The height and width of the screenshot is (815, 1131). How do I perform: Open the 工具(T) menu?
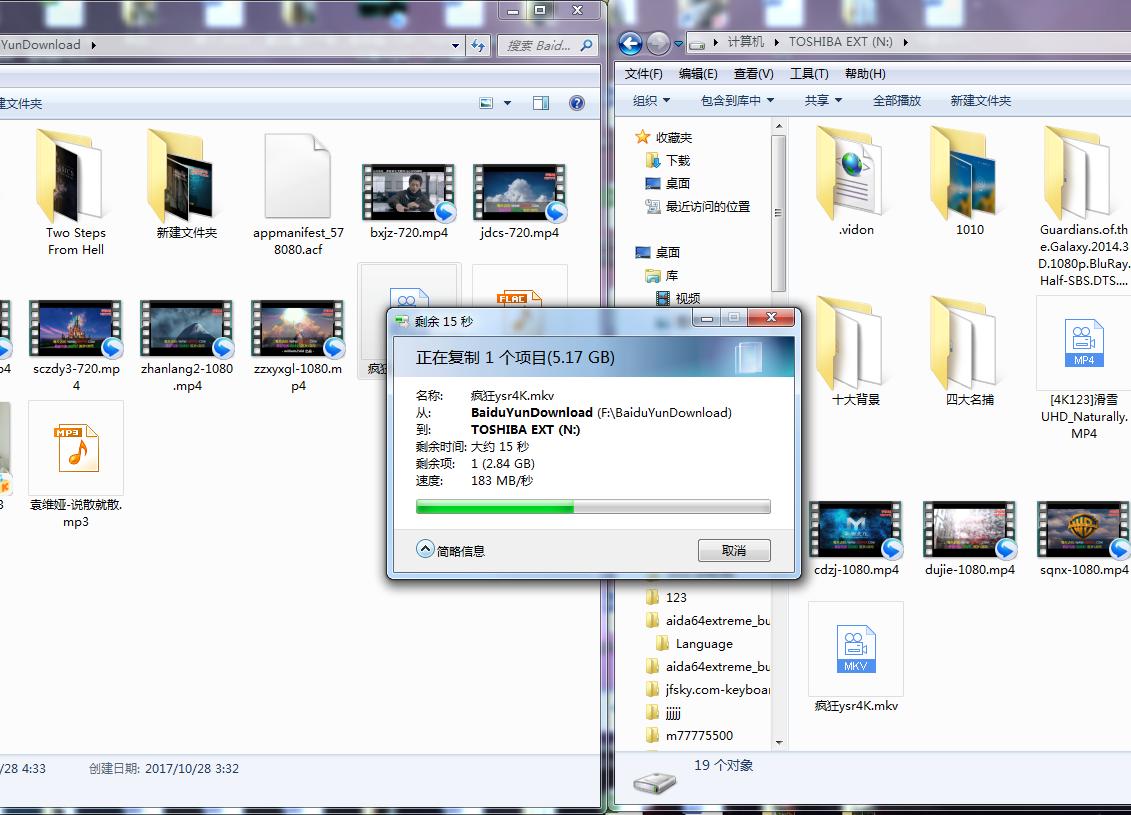click(x=809, y=74)
